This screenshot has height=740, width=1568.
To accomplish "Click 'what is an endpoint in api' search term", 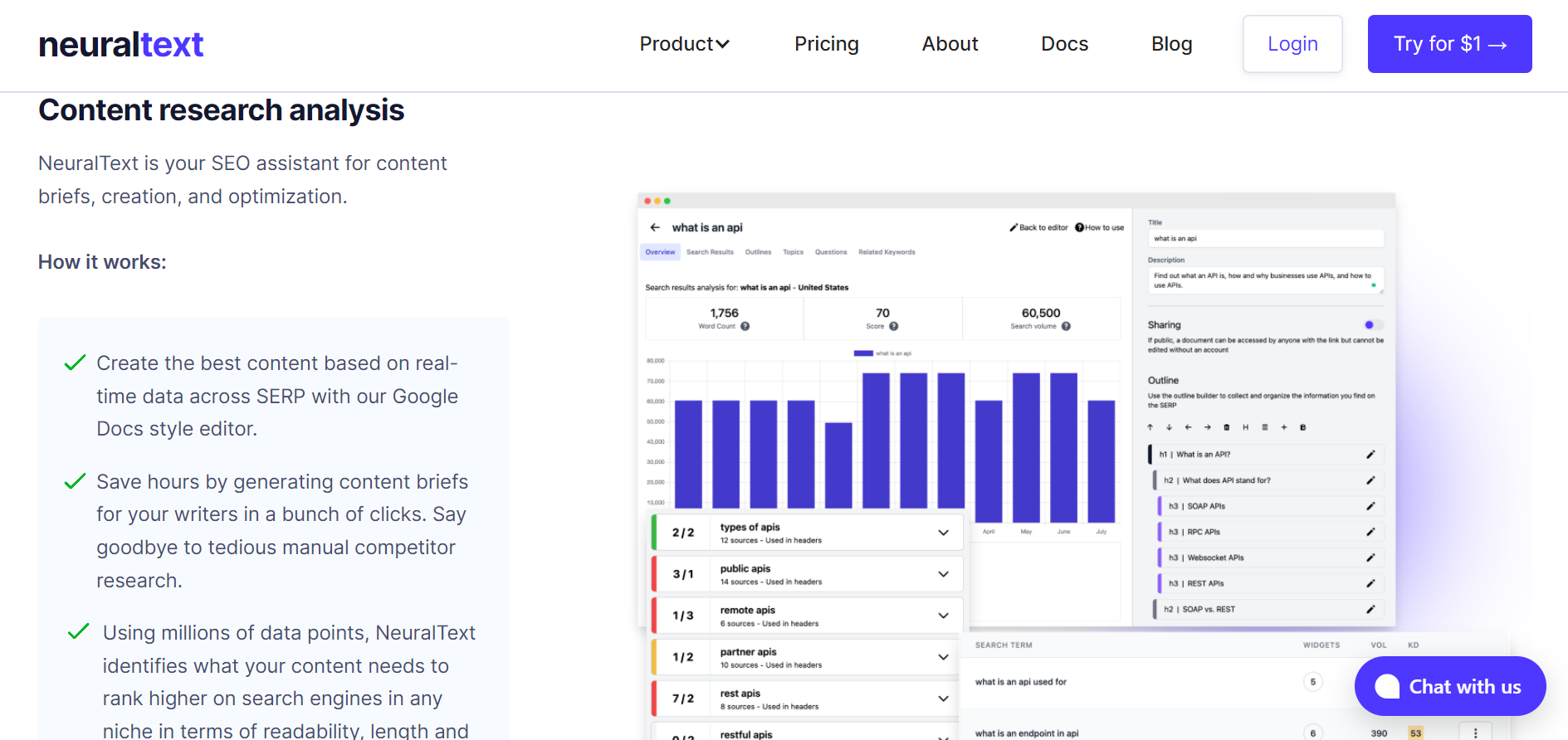I will coord(1027,733).
